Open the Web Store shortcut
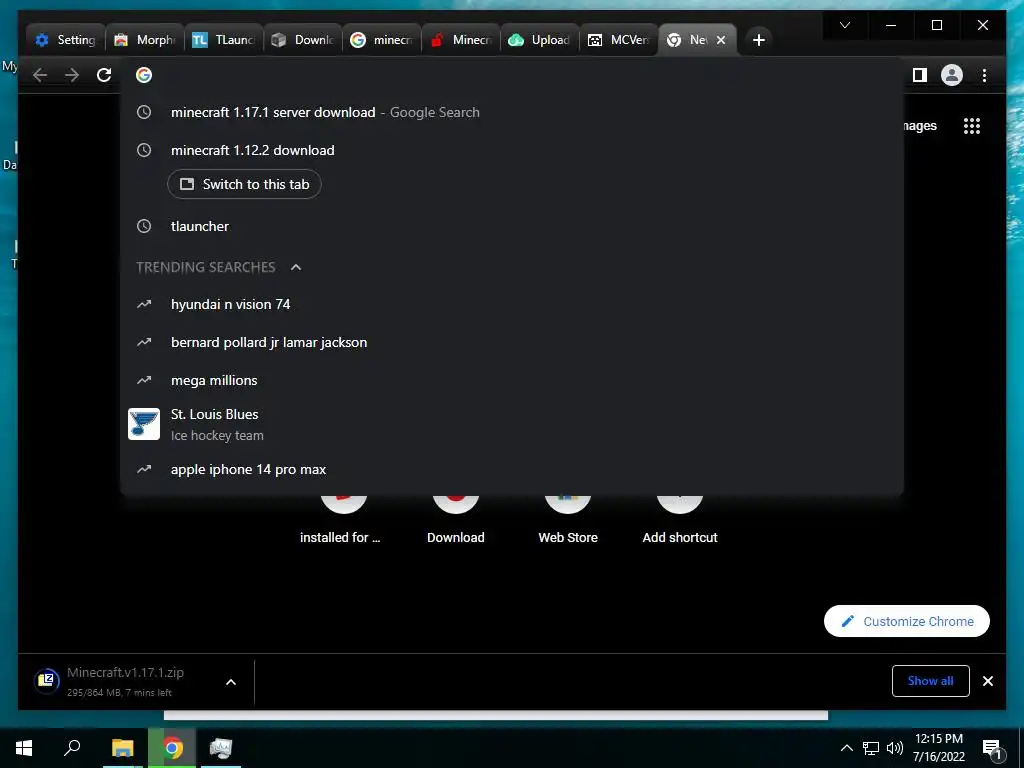The height and width of the screenshot is (768, 1024). (x=568, y=519)
